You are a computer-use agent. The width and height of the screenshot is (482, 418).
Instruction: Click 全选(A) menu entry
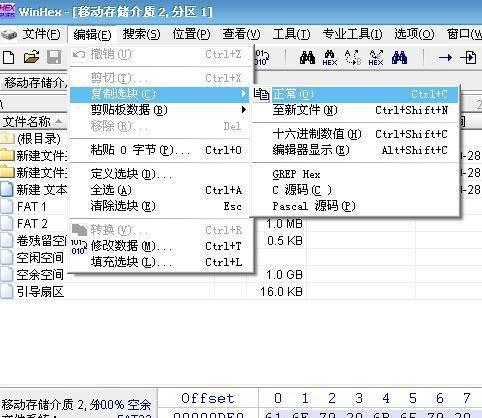[x=160, y=190]
